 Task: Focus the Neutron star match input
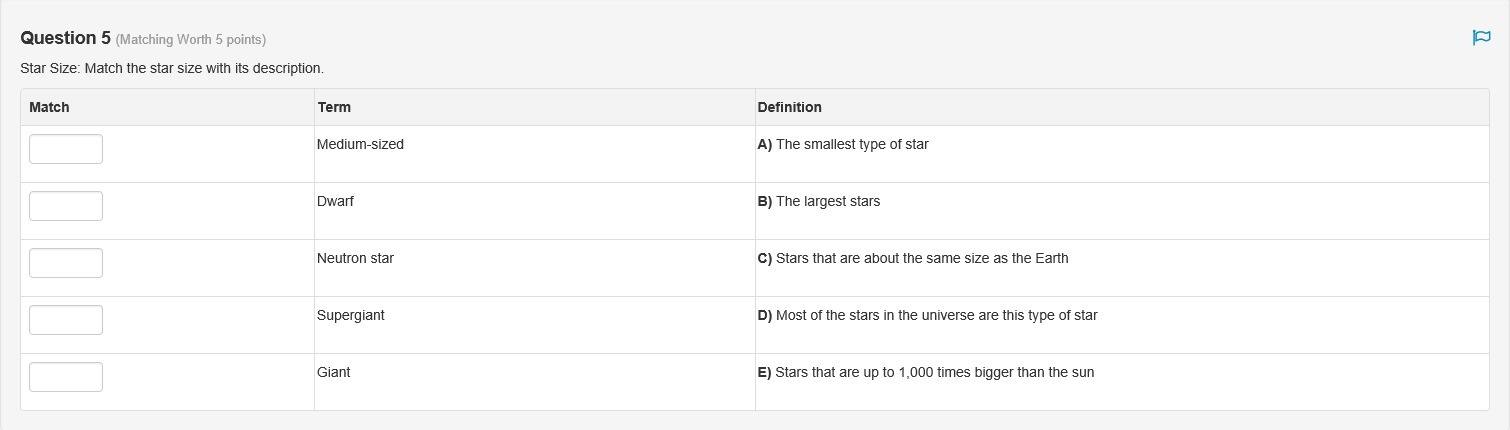(x=66, y=263)
